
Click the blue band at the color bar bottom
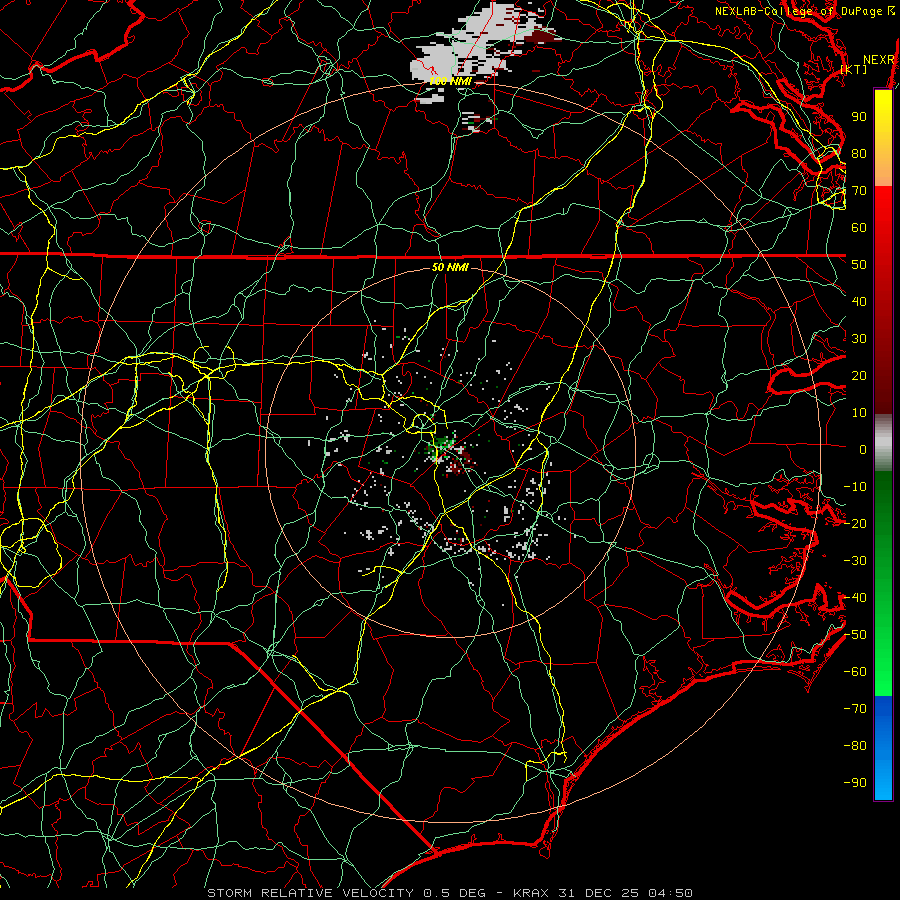(883, 748)
